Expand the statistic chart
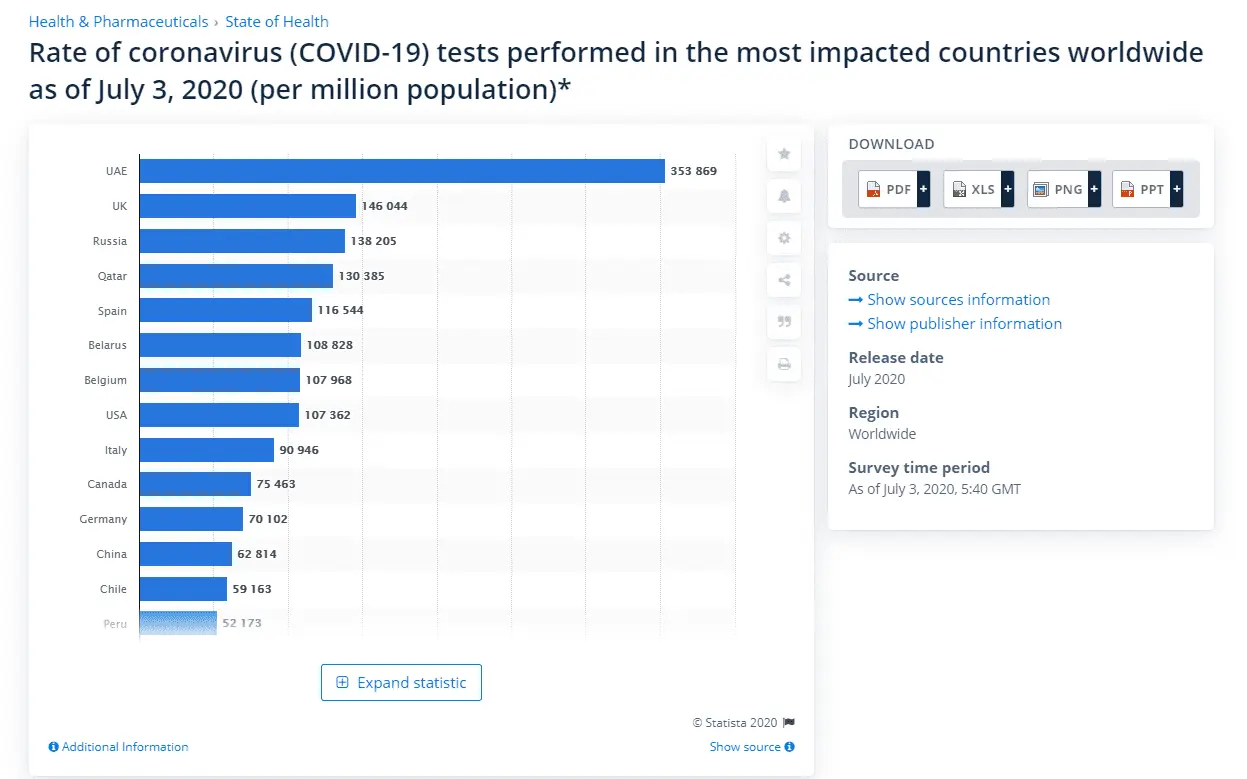1247x779 pixels. [x=401, y=683]
